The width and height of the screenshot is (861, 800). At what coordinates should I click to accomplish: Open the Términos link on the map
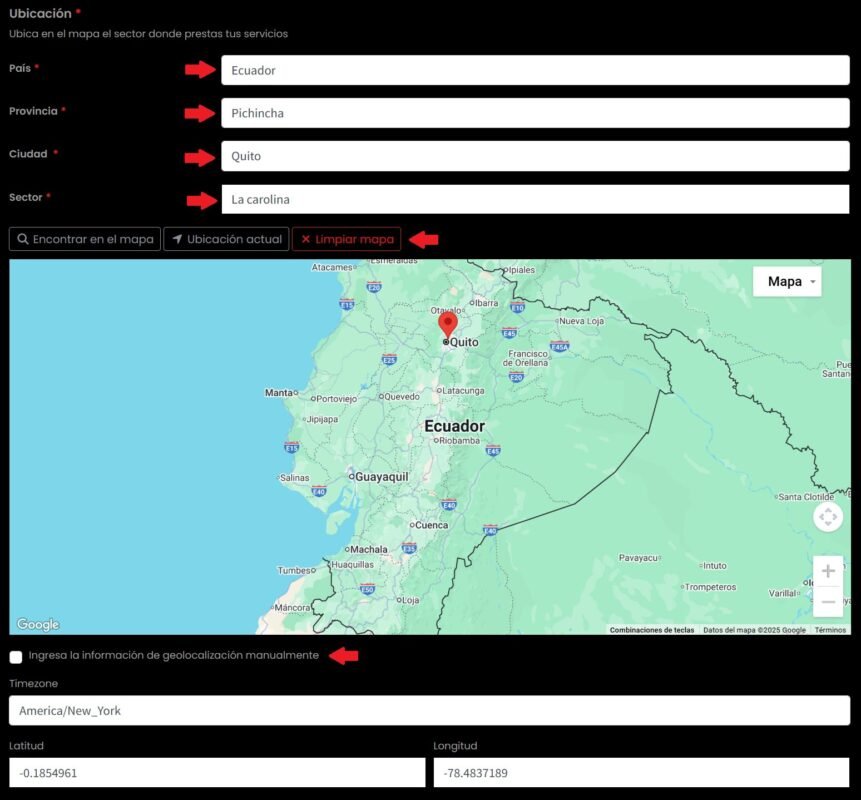coord(830,630)
